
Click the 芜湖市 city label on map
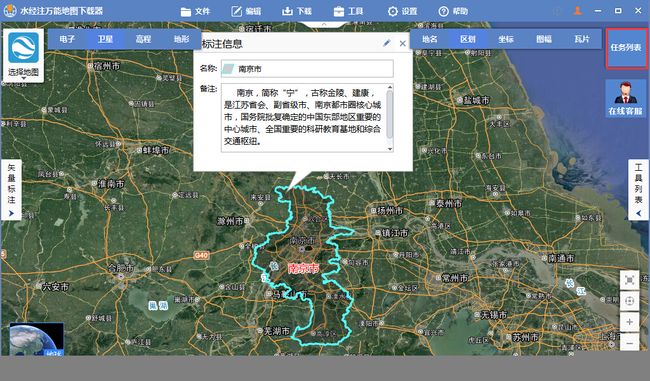point(276,331)
